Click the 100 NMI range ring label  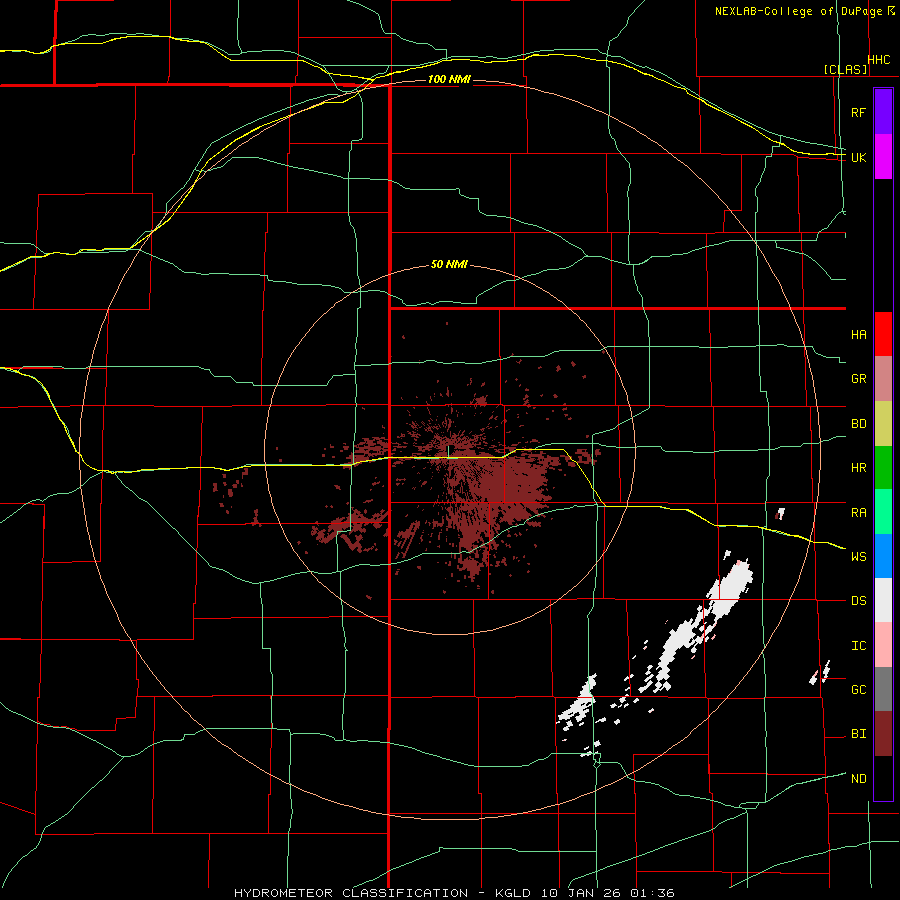(449, 79)
